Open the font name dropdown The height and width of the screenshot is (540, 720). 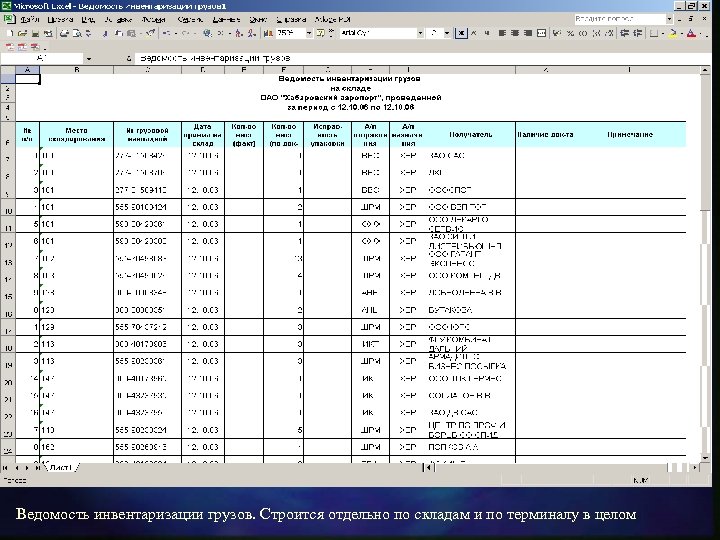tap(420, 33)
